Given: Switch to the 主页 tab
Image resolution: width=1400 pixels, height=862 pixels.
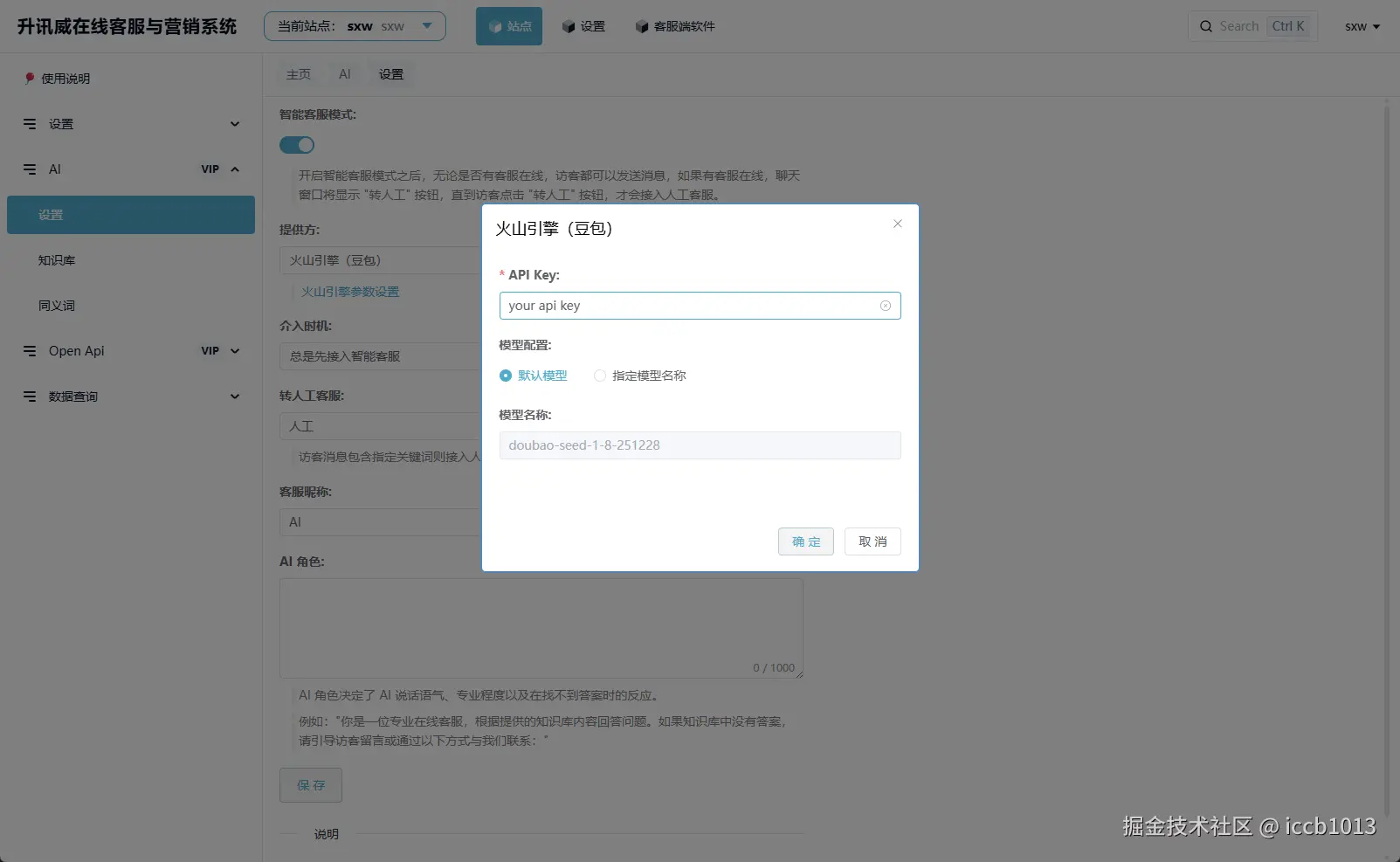Looking at the screenshot, I should click(x=299, y=74).
